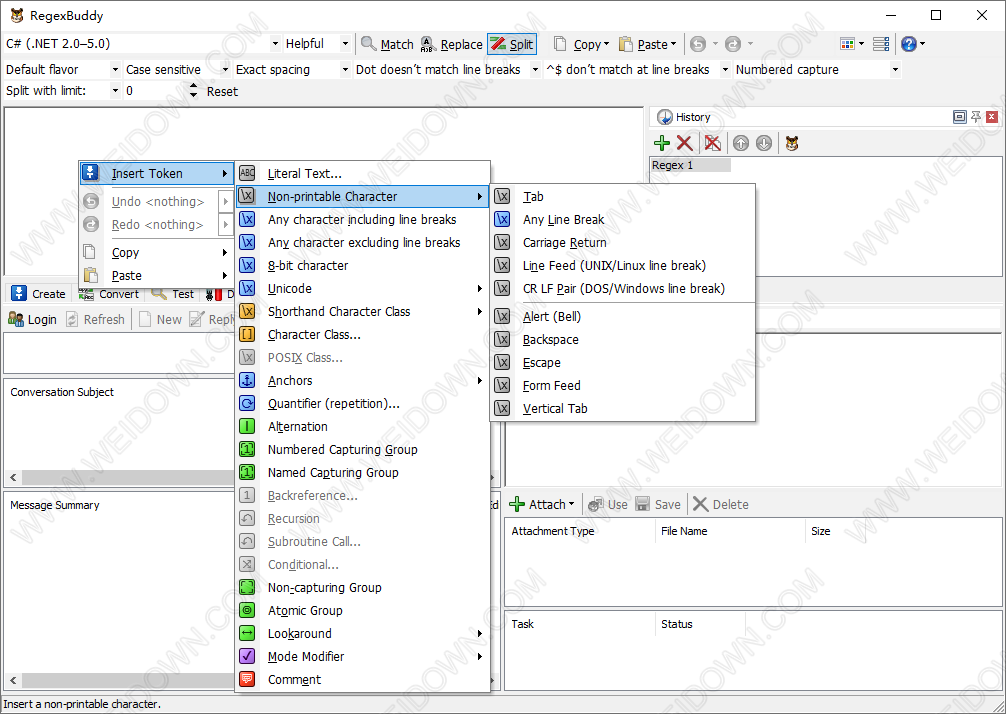The width and height of the screenshot is (1006, 714).
Task: Choose Numbered Capturing Group menu item
Action: click(x=362, y=450)
